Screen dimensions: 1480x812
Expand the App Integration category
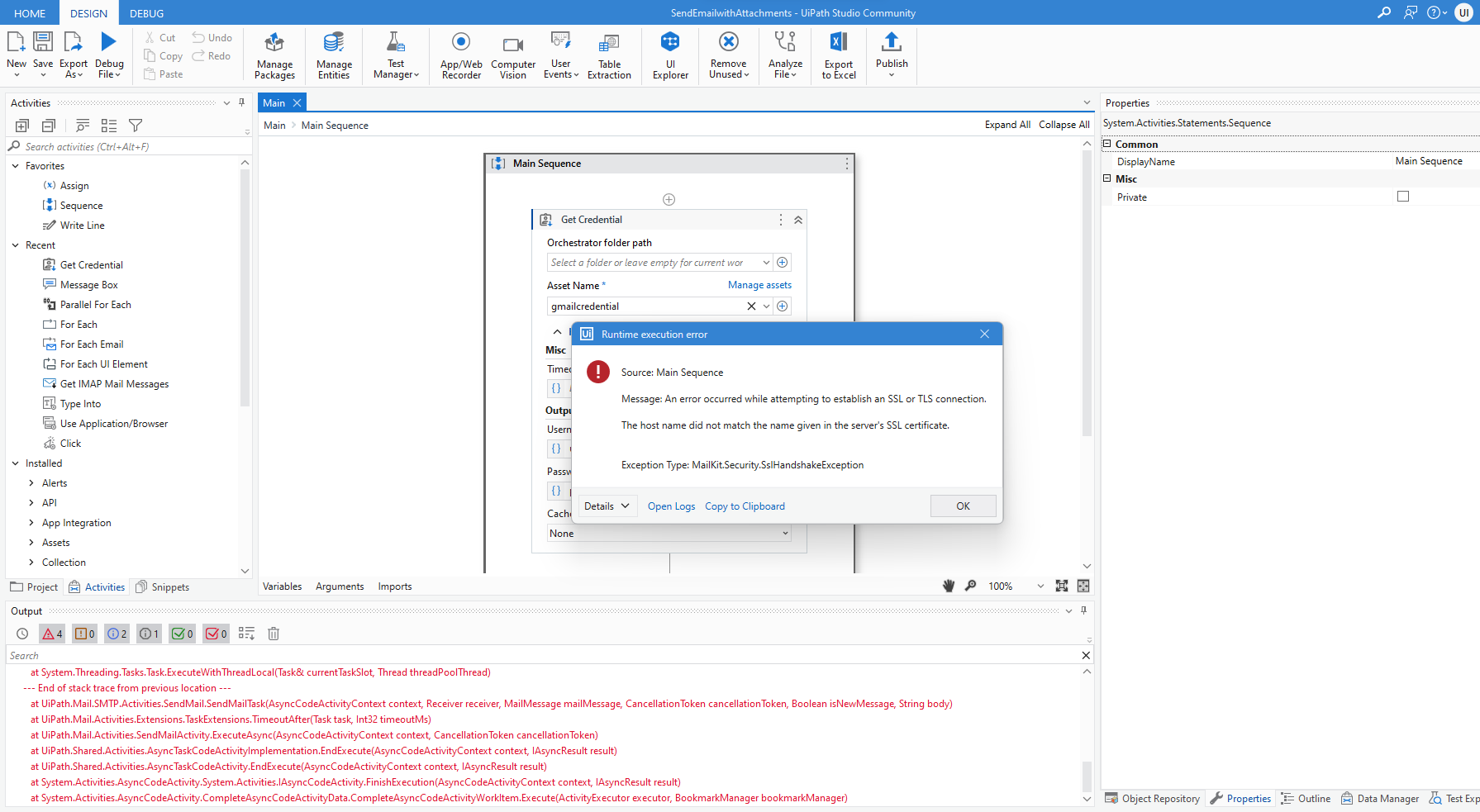pos(31,523)
